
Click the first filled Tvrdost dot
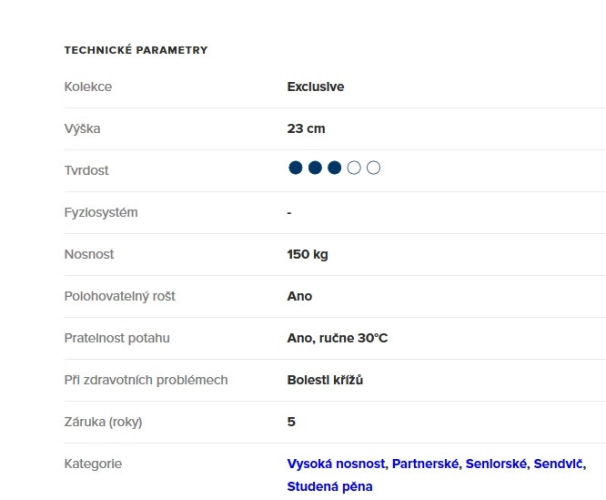tap(295, 168)
